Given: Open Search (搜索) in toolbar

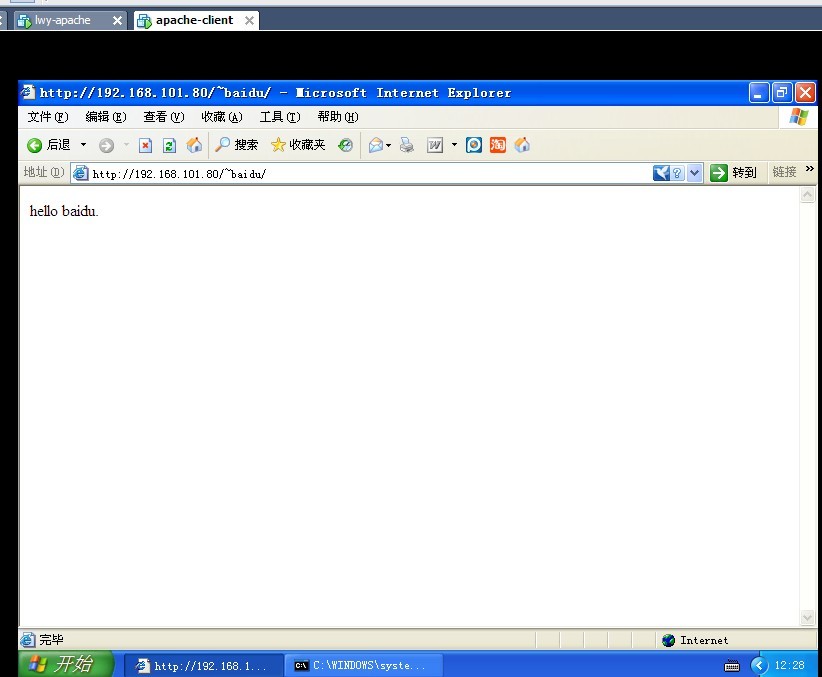Looking at the screenshot, I should point(236,145).
